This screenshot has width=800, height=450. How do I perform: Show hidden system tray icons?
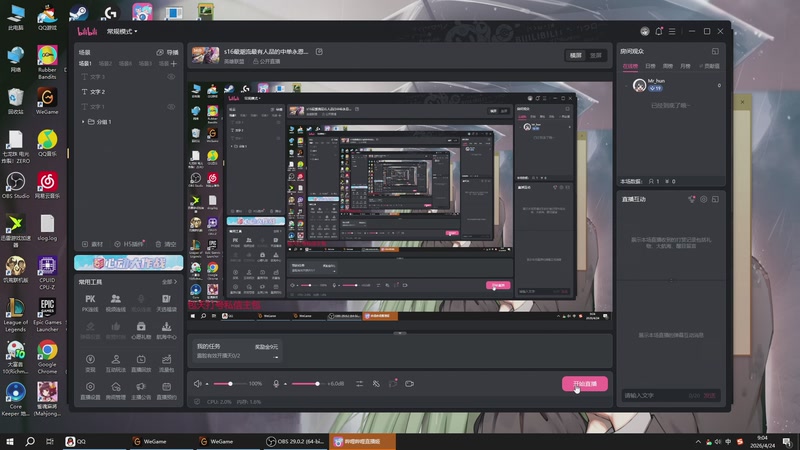pyautogui.click(x=697, y=442)
